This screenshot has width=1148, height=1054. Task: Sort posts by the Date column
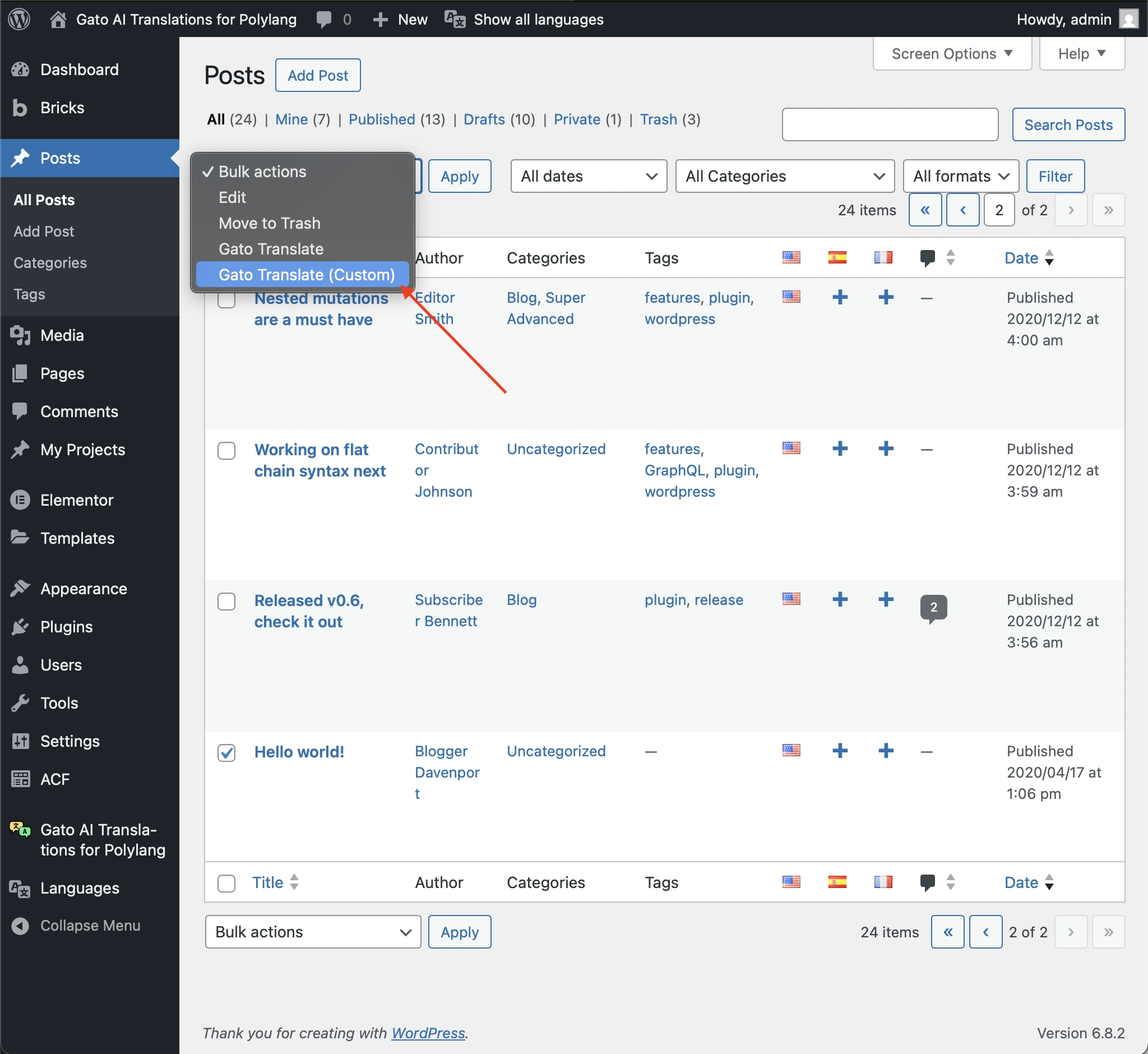pos(1020,258)
